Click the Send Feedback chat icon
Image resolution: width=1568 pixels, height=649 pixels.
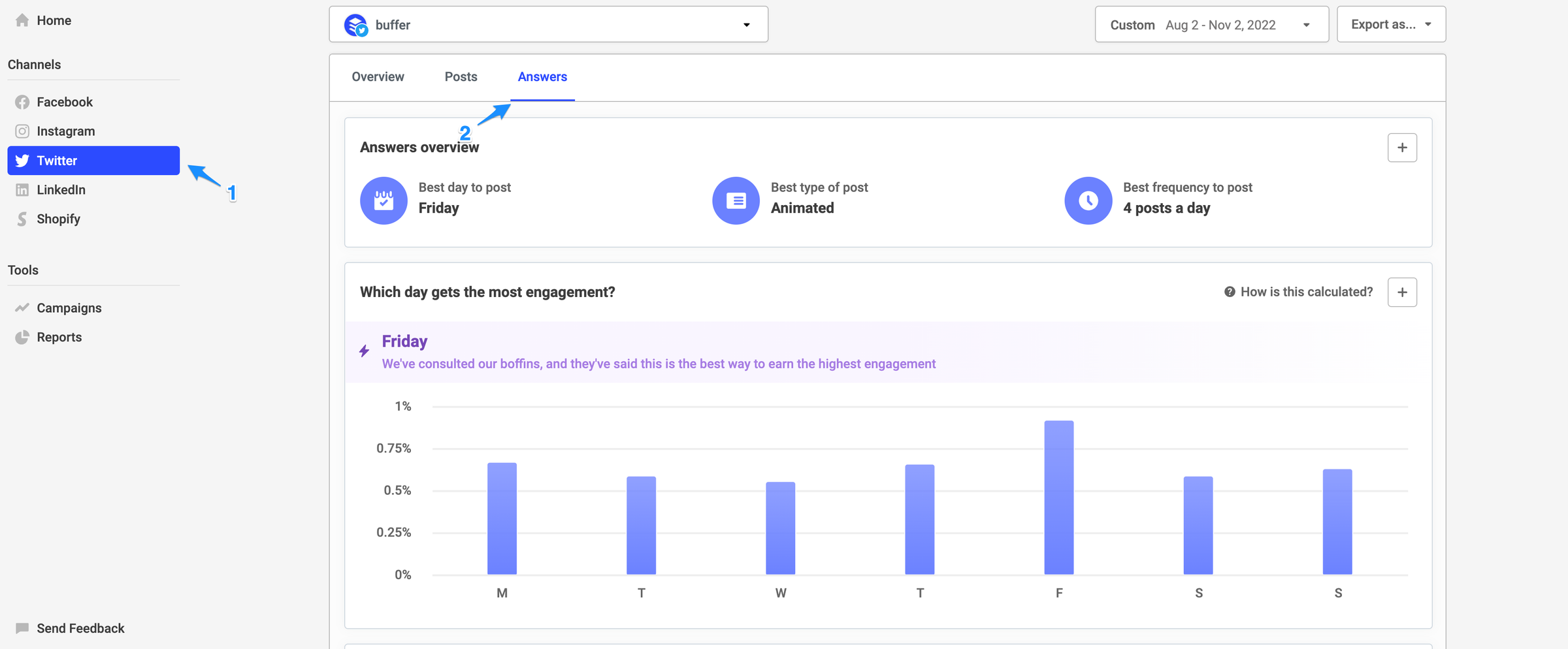(22, 628)
